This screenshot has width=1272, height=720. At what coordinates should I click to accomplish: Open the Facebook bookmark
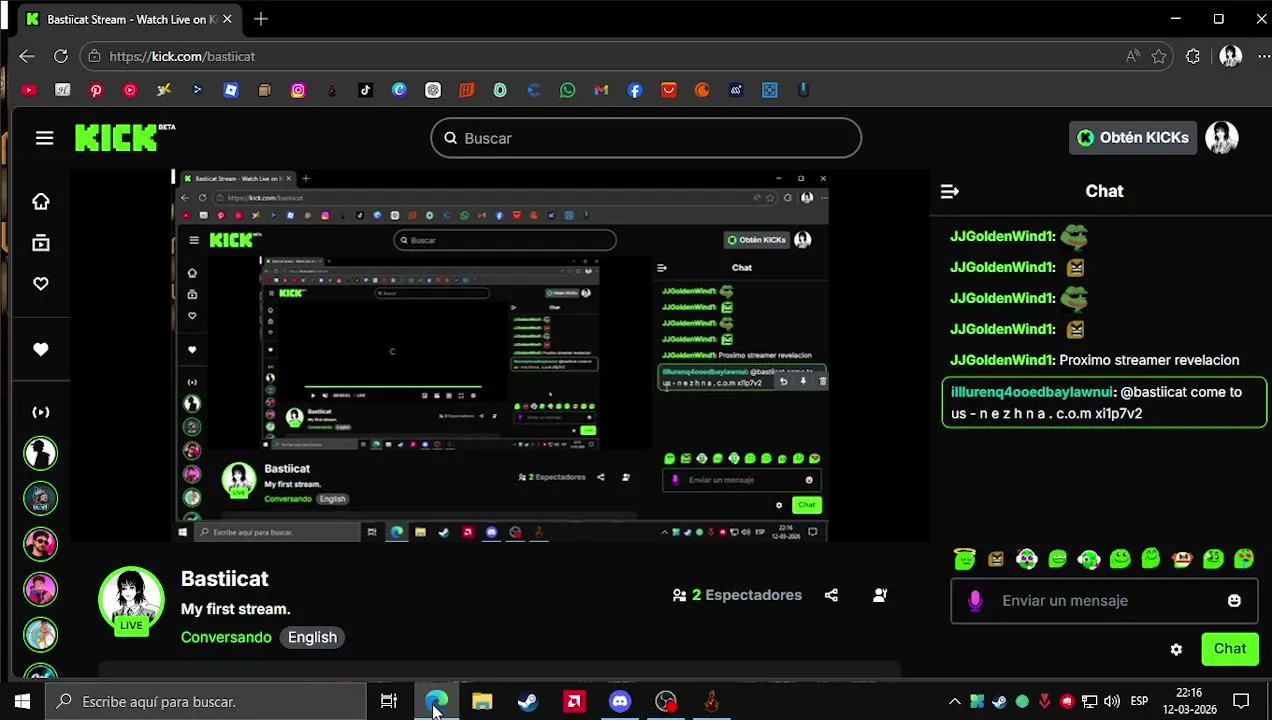(635, 90)
